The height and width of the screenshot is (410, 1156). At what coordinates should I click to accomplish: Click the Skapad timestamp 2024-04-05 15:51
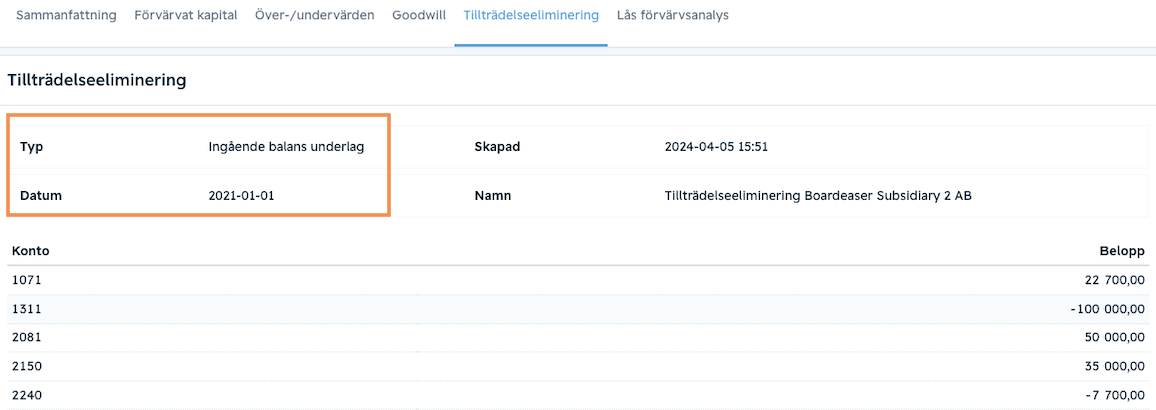click(717, 147)
